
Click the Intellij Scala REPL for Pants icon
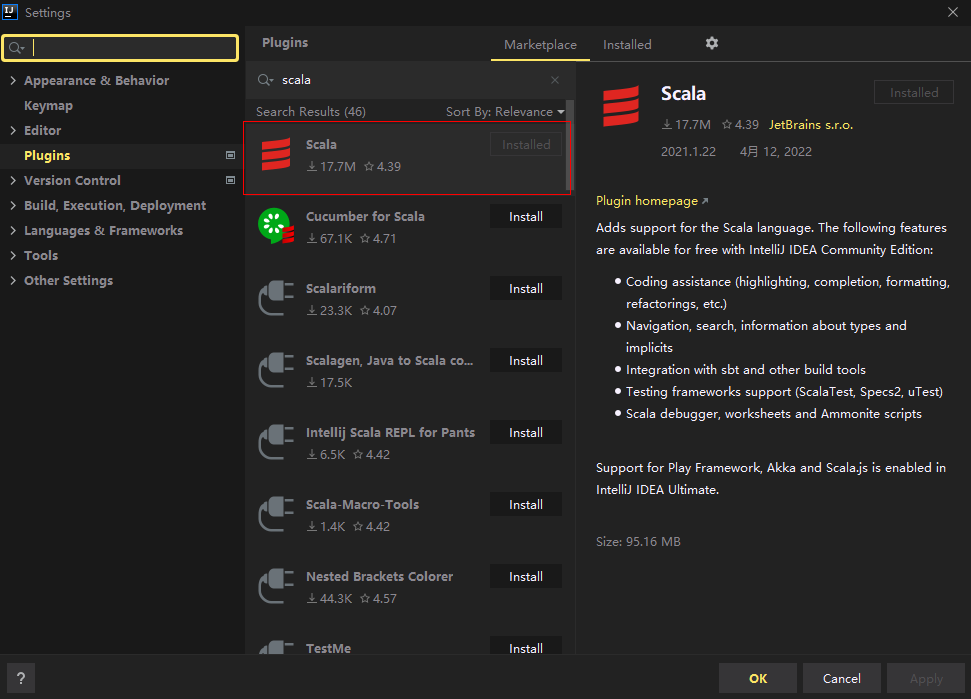tap(276, 441)
